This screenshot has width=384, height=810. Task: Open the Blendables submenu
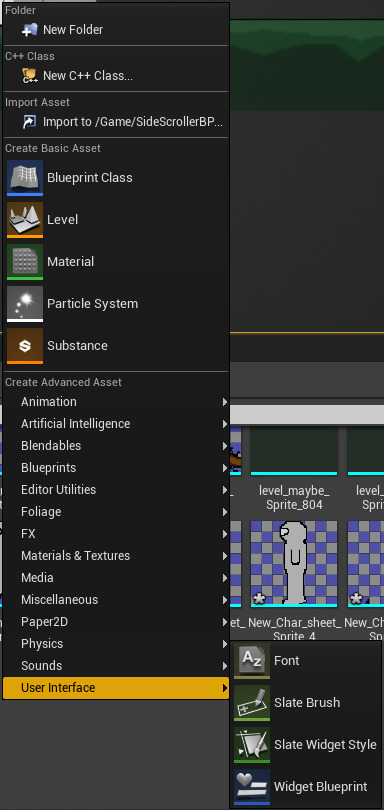click(x=116, y=446)
